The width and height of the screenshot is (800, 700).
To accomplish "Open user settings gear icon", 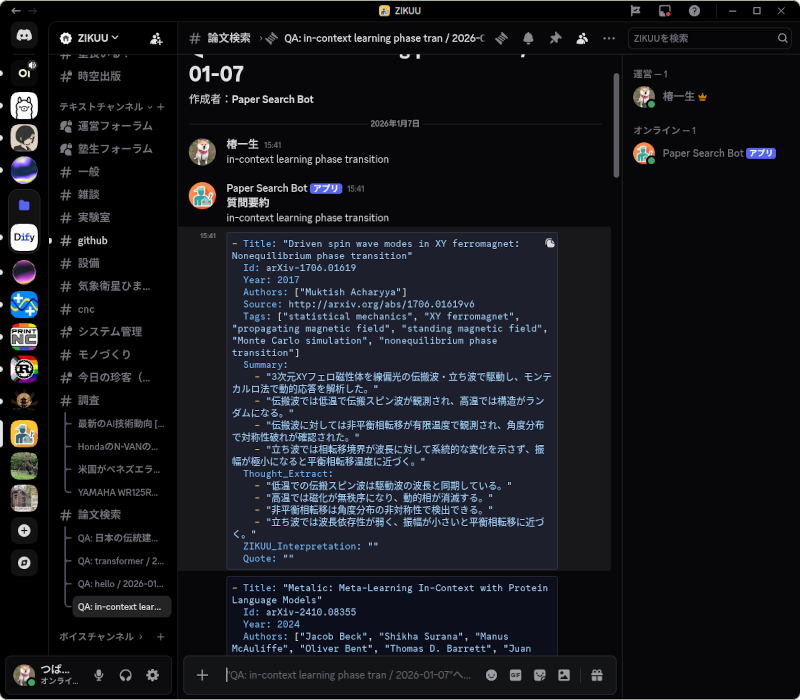I will [152, 675].
